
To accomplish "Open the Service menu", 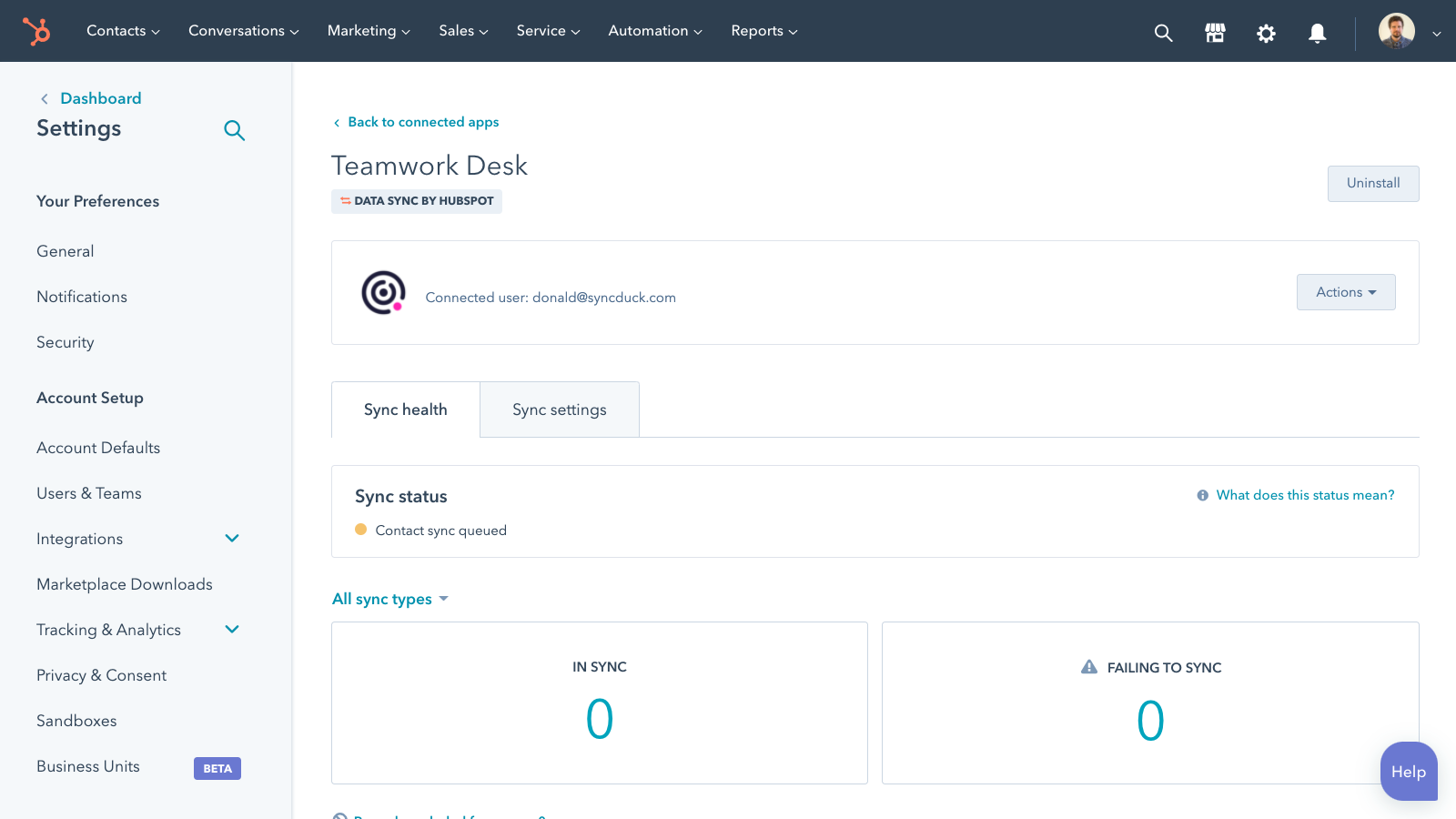I will (547, 30).
